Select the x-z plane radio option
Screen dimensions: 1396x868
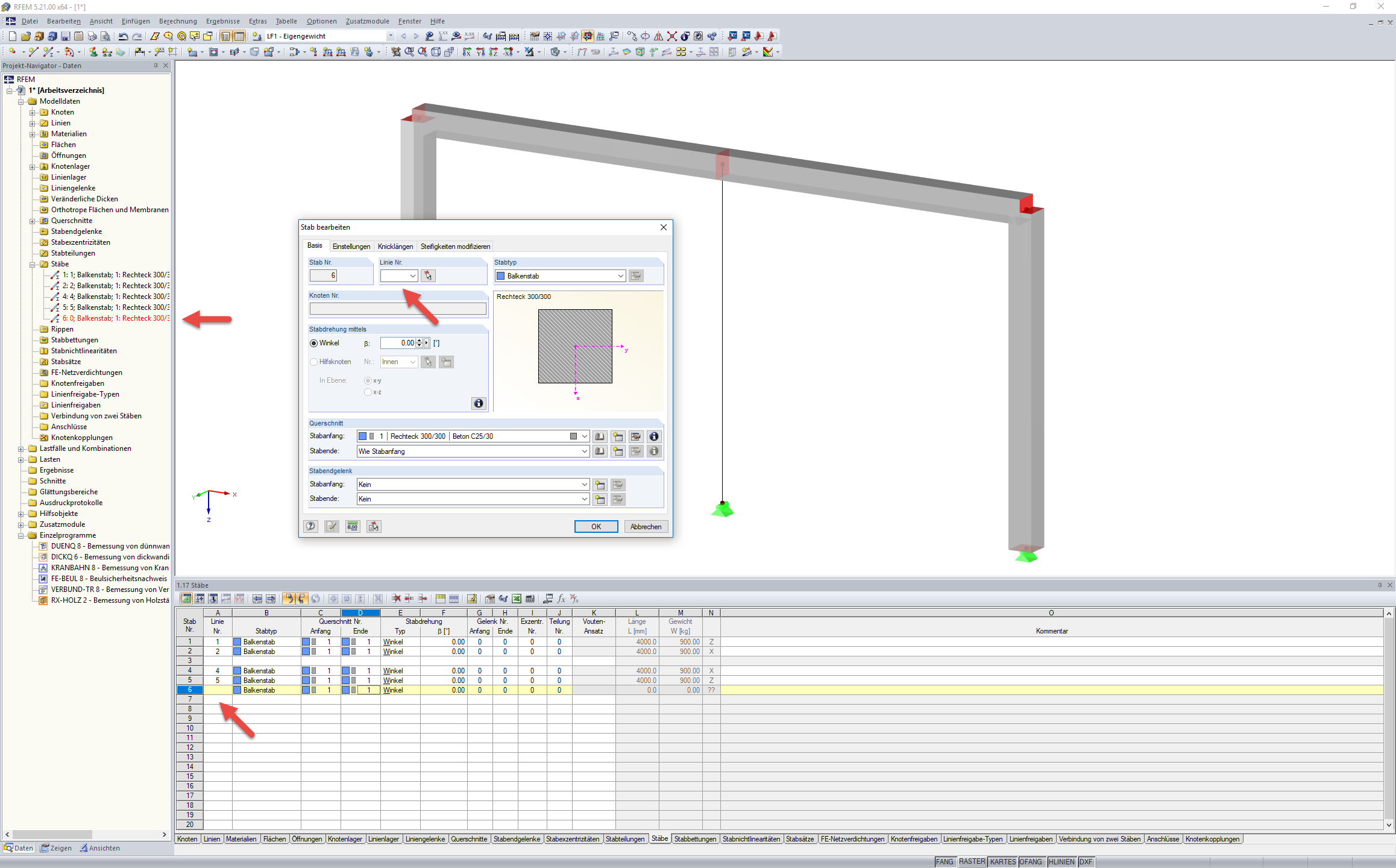pyautogui.click(x=368, y=392)
